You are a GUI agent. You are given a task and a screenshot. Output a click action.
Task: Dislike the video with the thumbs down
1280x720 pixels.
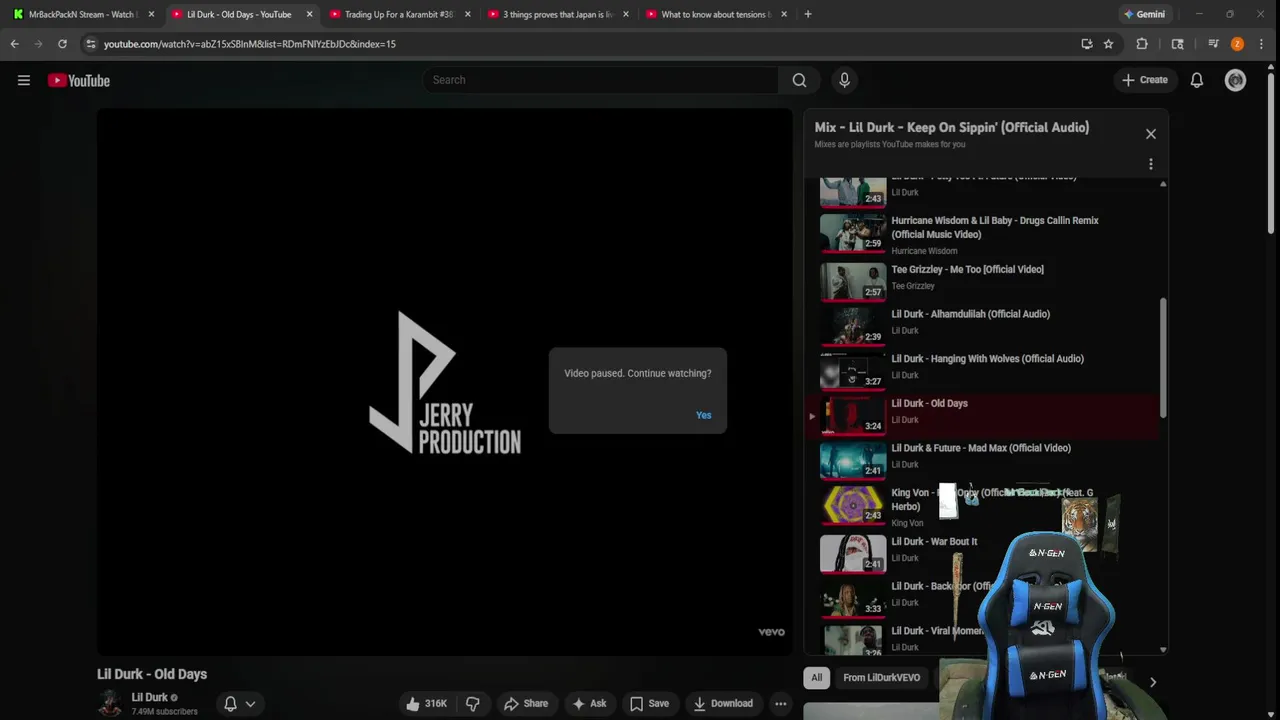pos(473,703)
